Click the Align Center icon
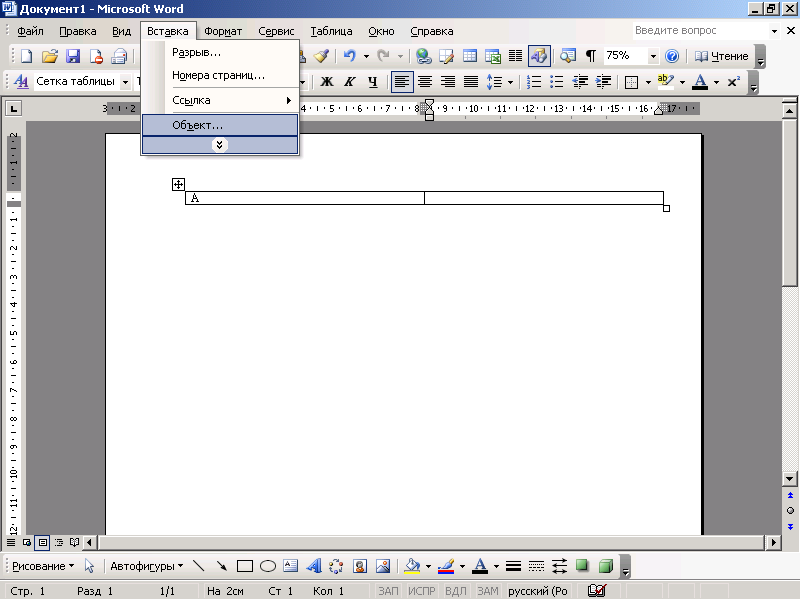 pyautogui.click(x=425, y=82)
